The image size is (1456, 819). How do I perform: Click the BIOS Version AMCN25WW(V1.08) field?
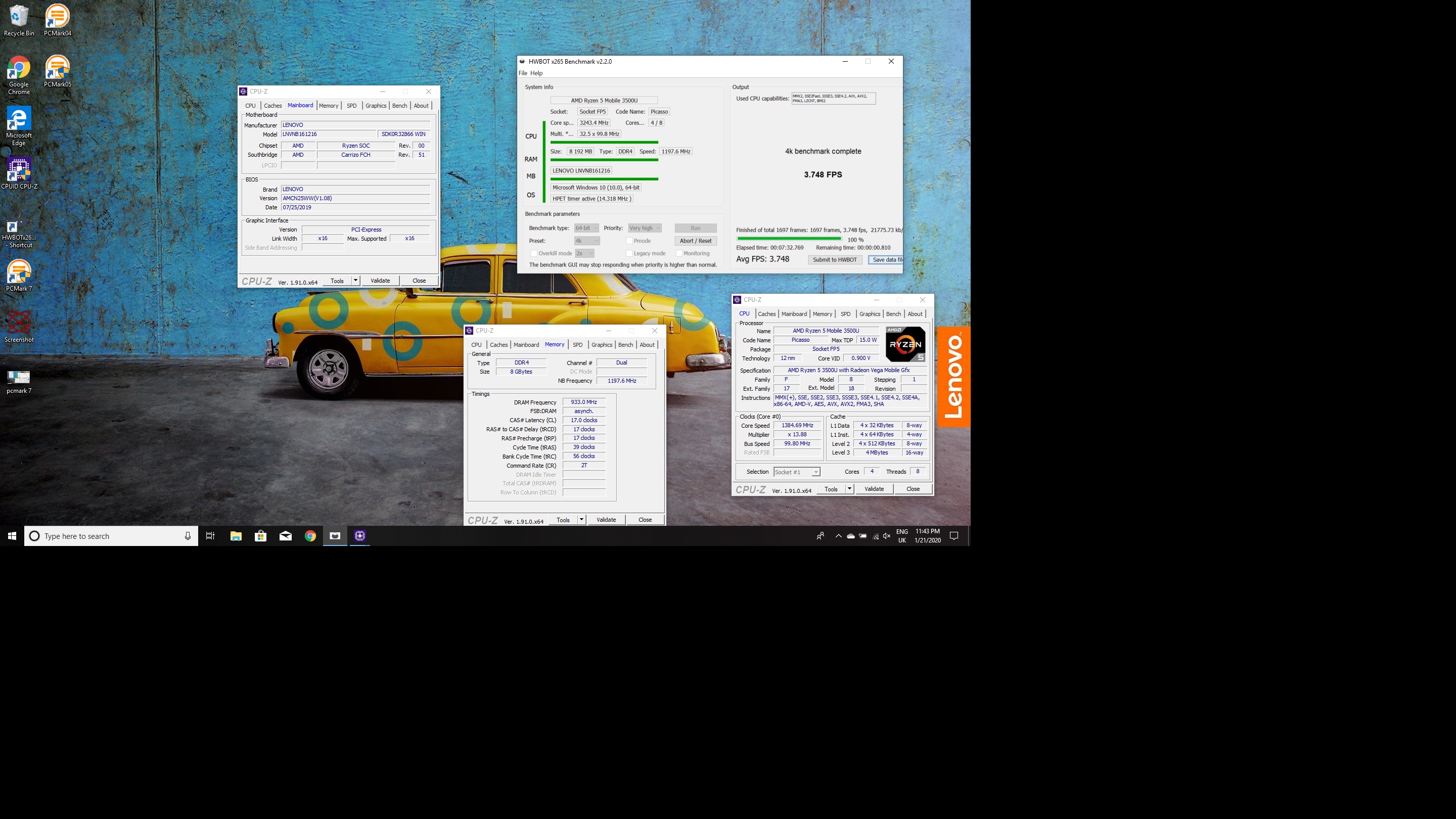coord(355,198)
